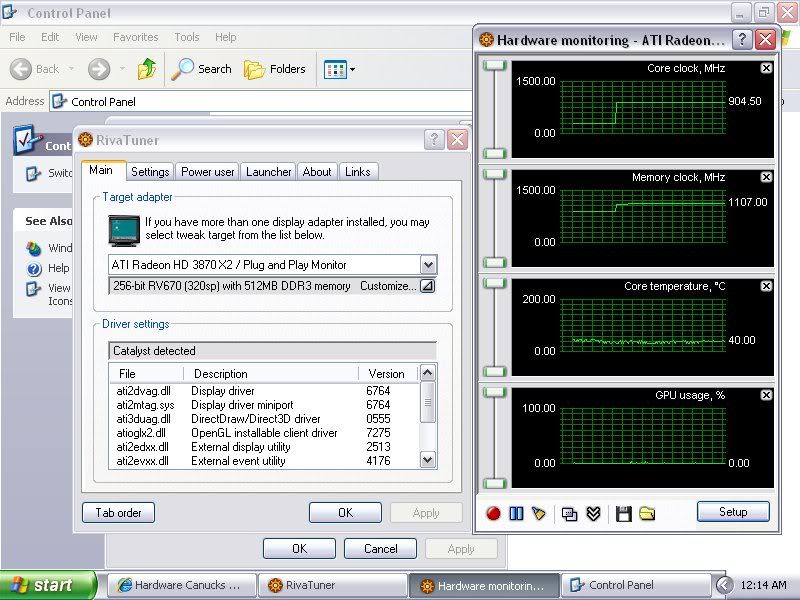Click the overlapping windows icon in monitoring toolbar
This screenshot has width=800, height=600.
pyautogui.click(x=569, y=514)
